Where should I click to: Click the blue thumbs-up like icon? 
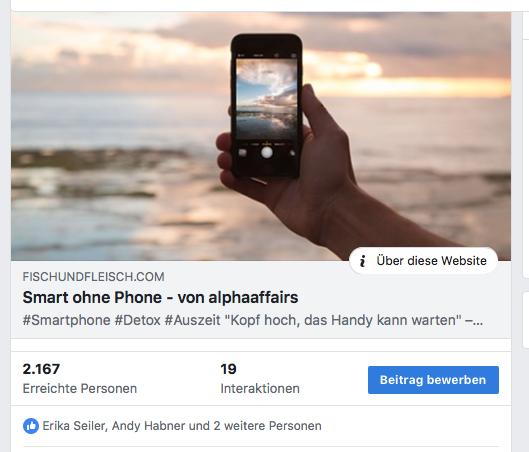(x=31, y=426)
